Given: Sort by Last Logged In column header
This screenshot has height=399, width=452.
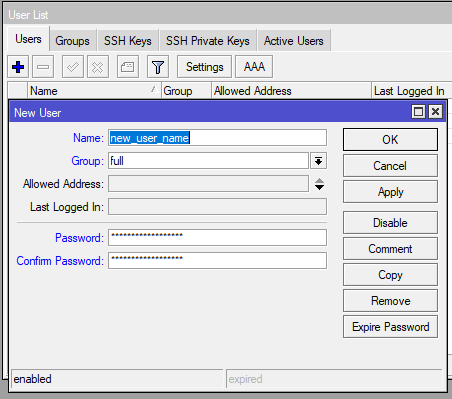Looking at the screenshot, I should 412,91.
